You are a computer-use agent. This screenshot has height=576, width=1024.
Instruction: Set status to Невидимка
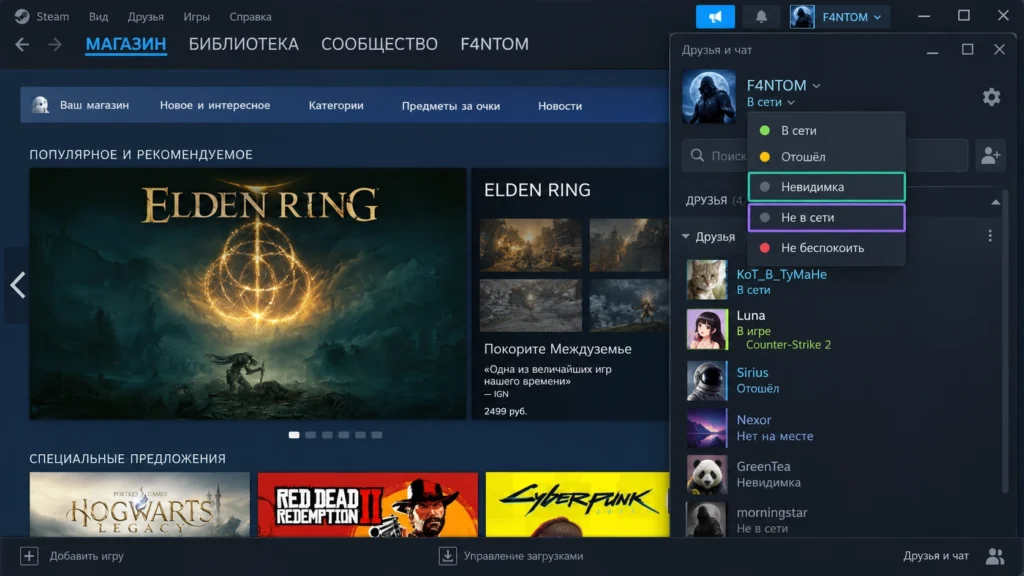[x=827, y=187]
